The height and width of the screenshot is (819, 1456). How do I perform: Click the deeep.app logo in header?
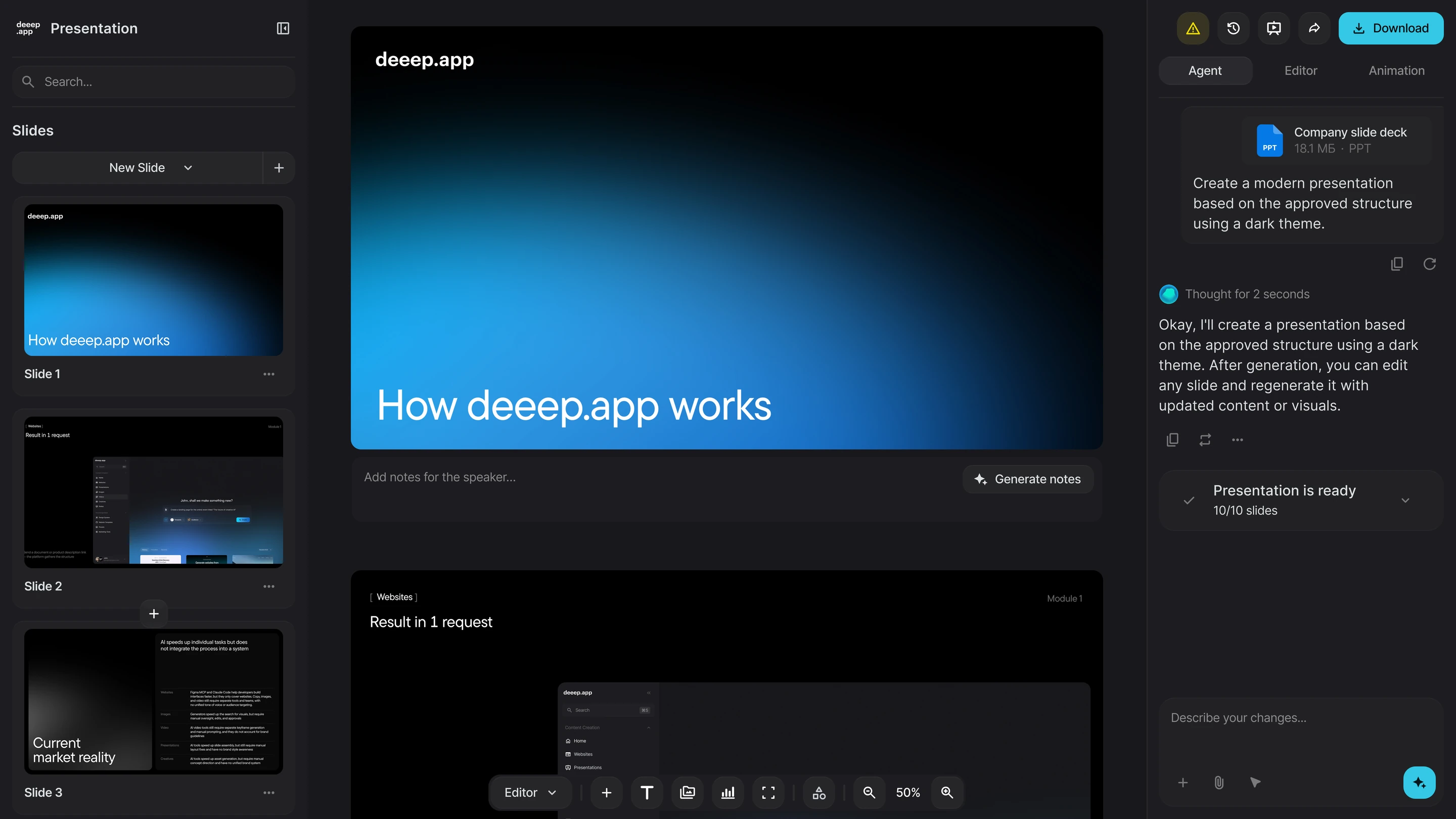[x=28, y=28]
